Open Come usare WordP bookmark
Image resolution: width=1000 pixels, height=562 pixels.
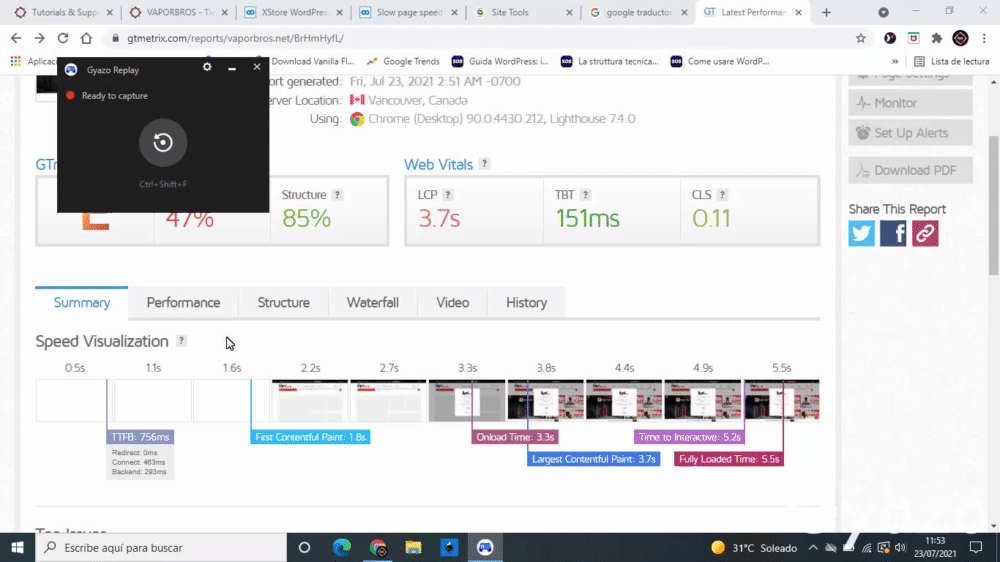pos(719,61)
